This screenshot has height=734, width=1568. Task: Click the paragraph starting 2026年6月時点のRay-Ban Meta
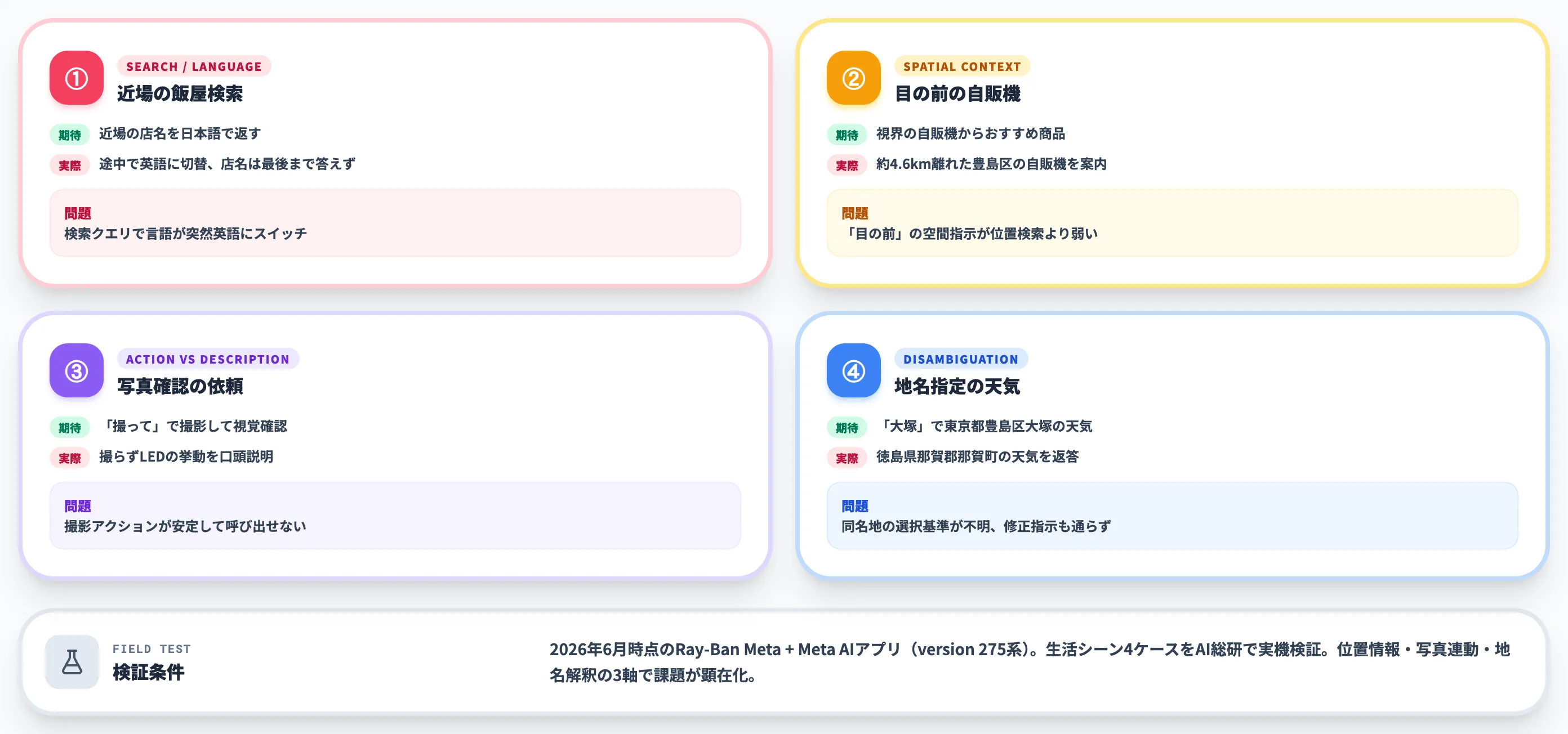pos(1030,661)
